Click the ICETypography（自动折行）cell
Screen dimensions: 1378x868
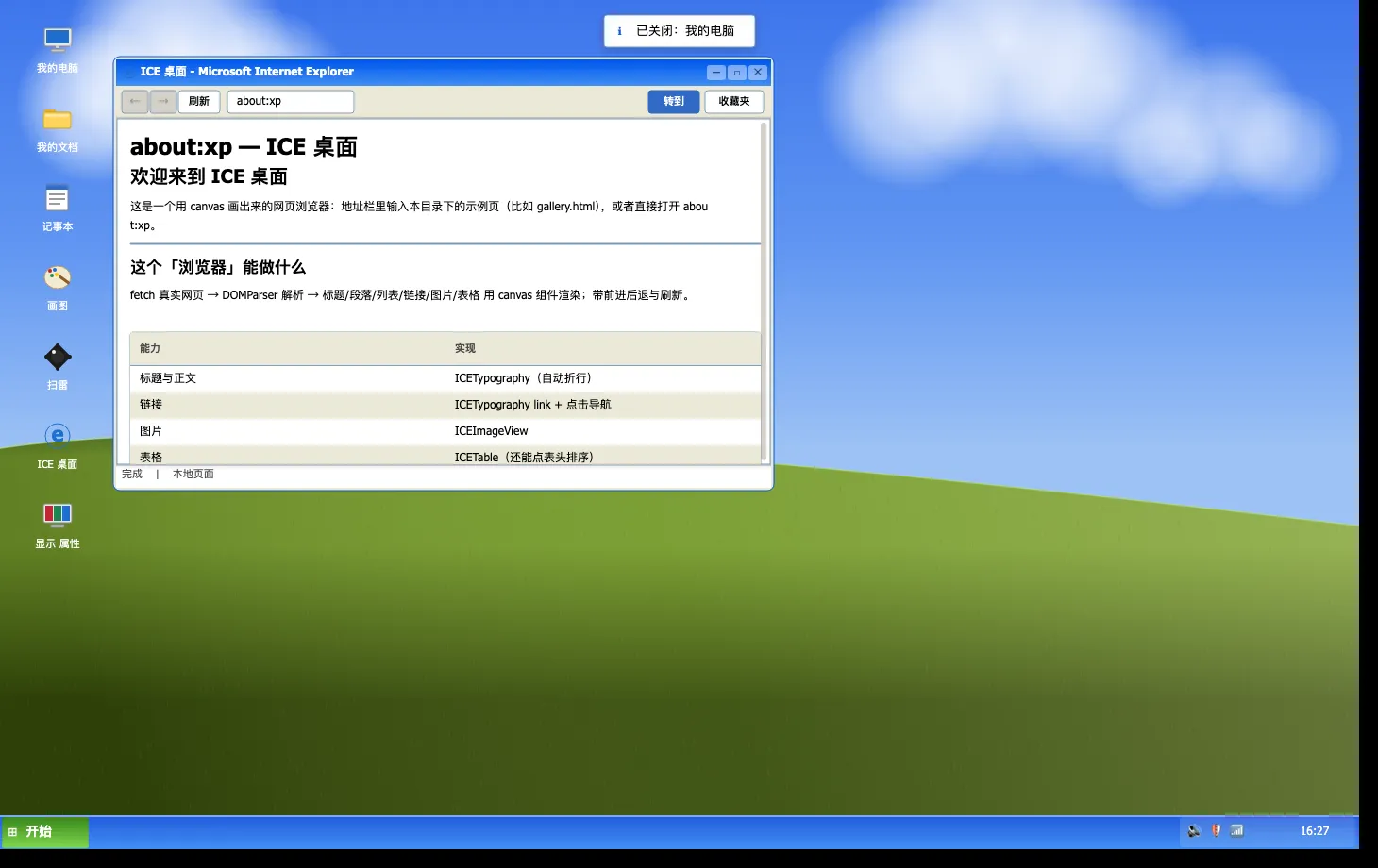tap(605, 378)
